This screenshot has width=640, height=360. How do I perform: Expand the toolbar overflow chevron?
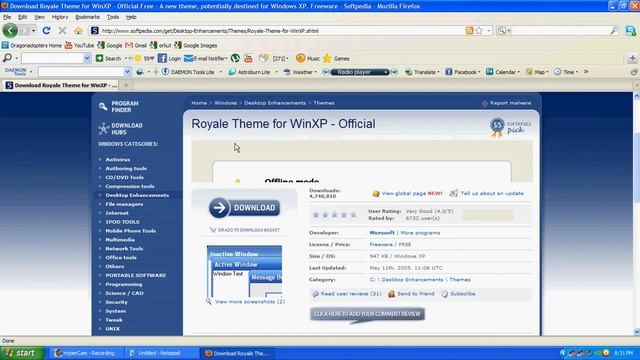click(x=586, y=72)
